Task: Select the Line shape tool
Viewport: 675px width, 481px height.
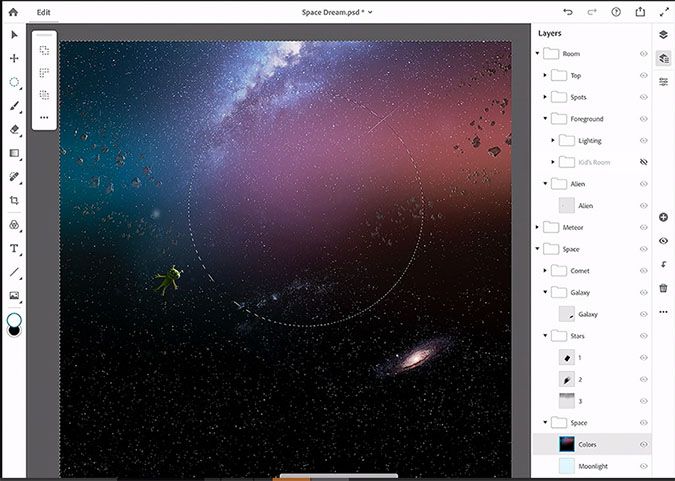Action: click(14, 272)
